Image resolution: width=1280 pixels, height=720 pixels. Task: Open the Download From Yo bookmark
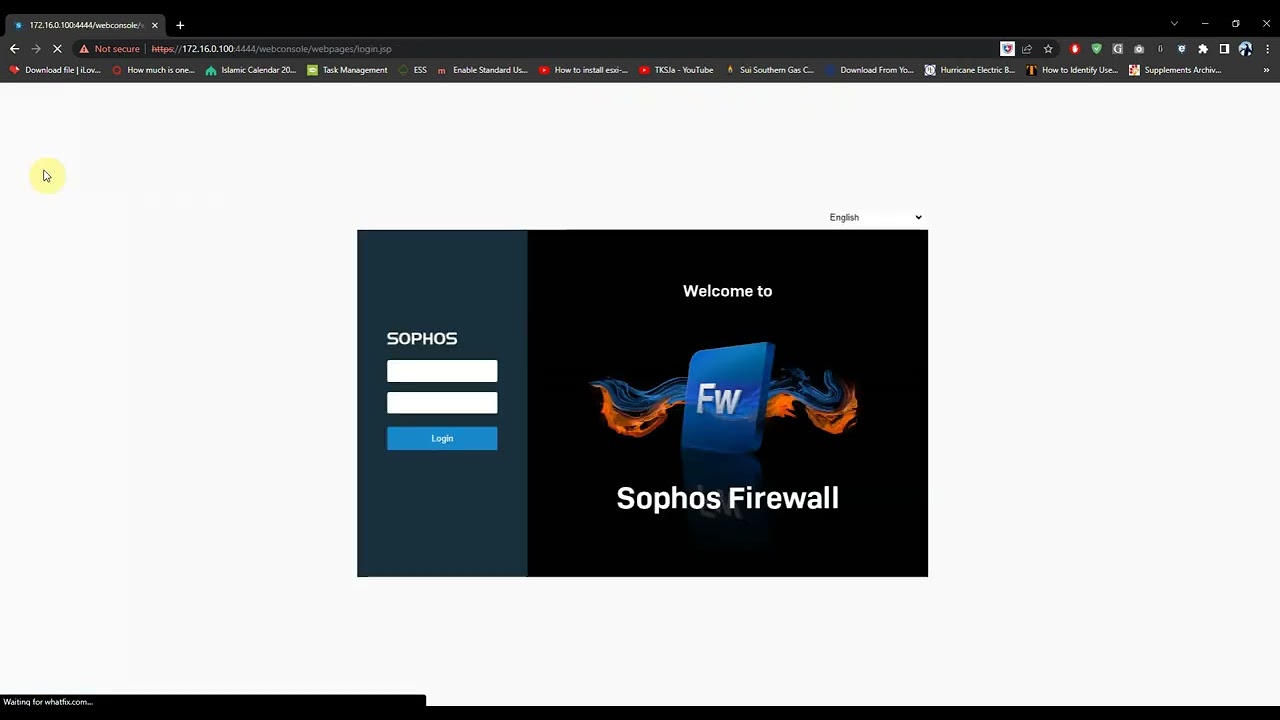[x=869, y=70]
